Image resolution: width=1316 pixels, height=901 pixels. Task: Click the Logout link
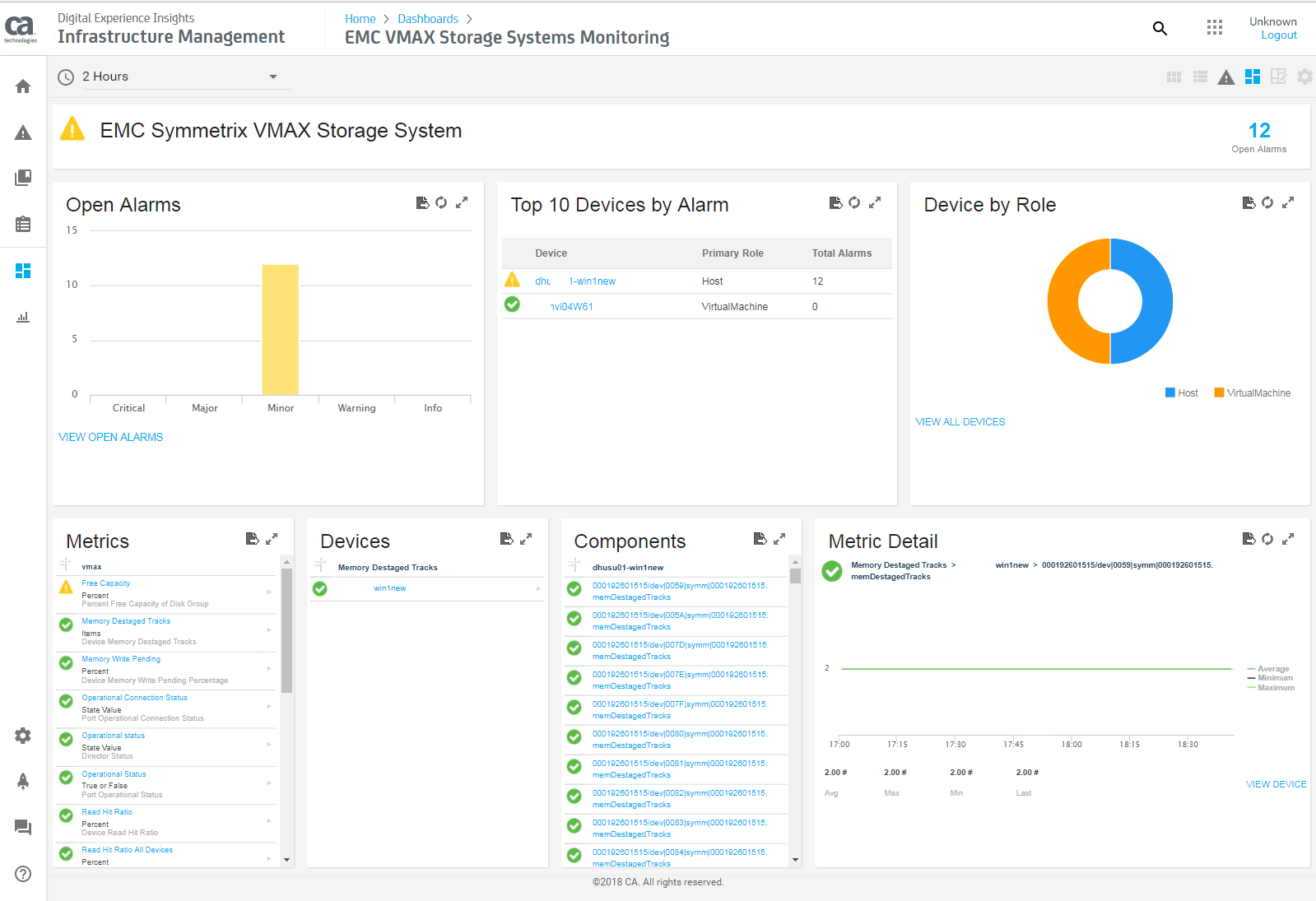point(1278,35)
